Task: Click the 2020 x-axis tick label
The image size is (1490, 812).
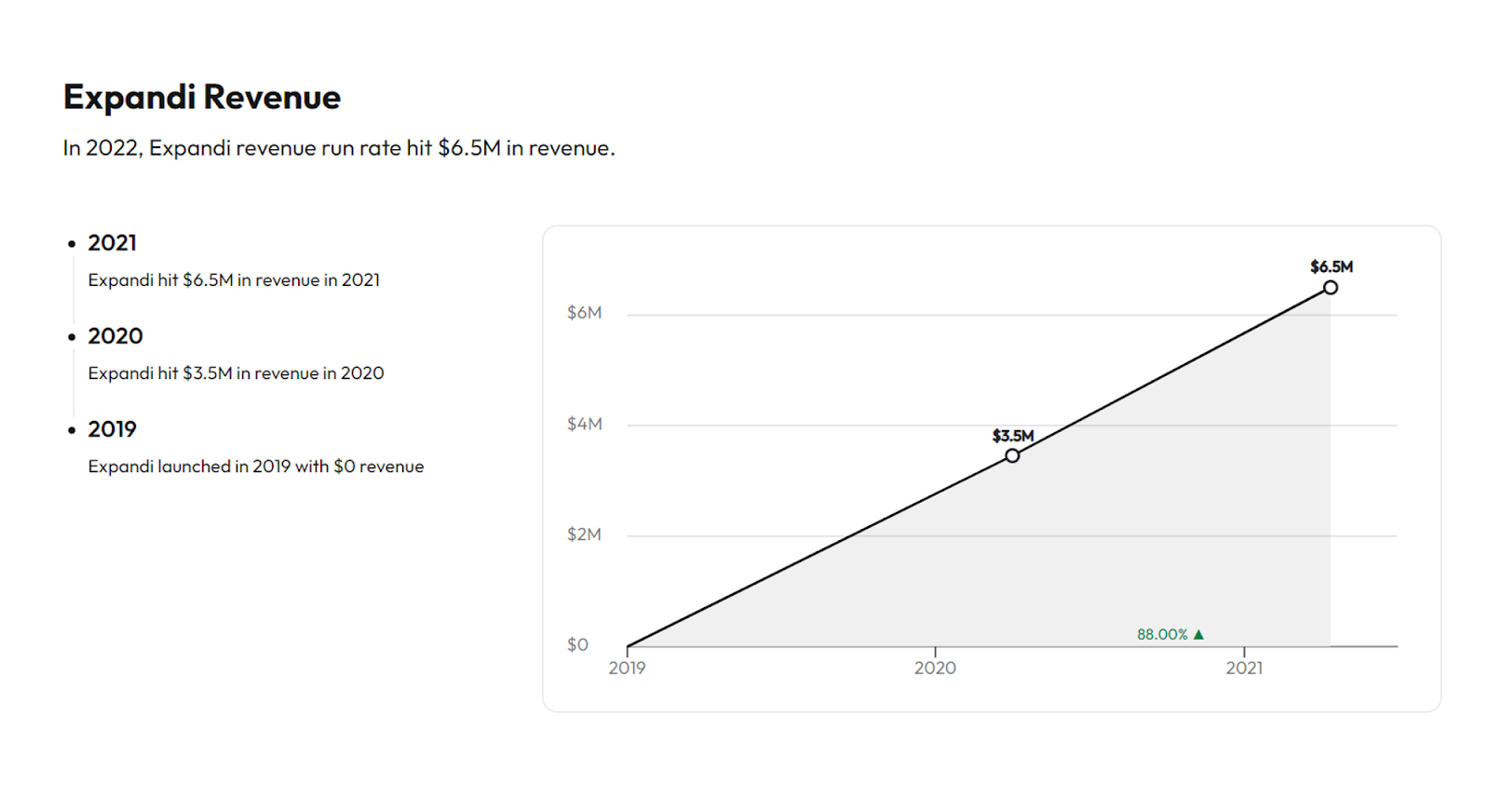Action: coord(935,668)
